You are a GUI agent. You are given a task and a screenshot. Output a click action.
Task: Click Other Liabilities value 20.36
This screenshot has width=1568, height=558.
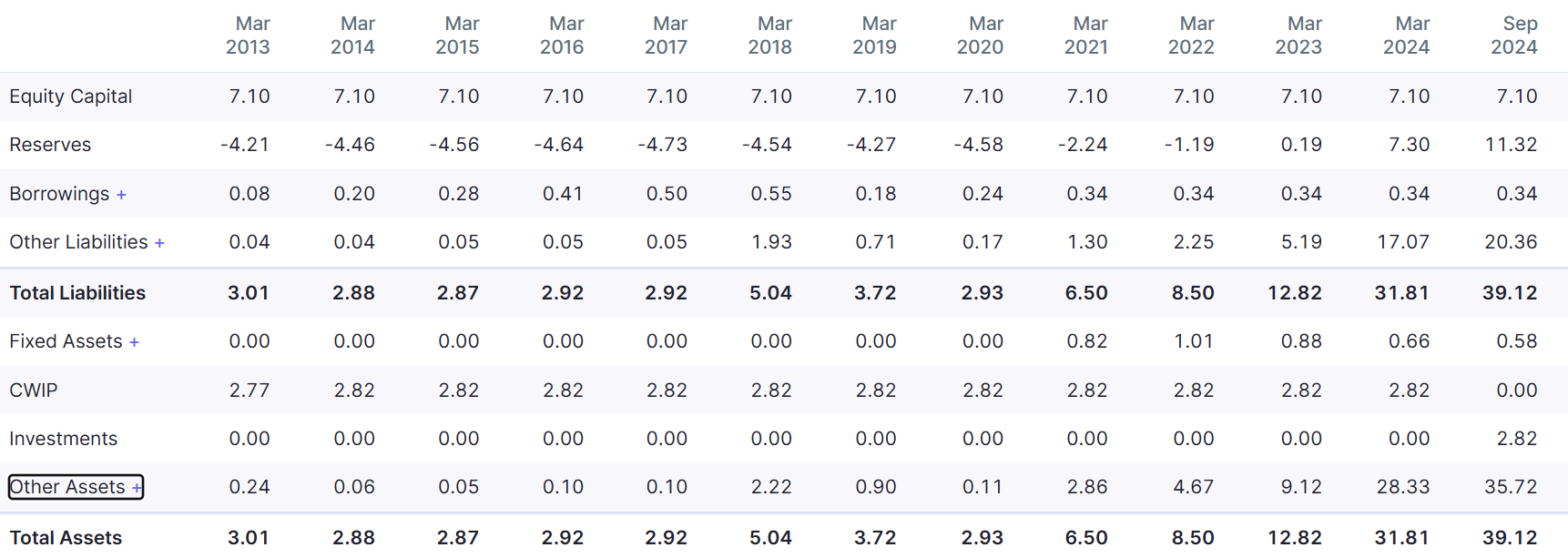[1511, 242]
